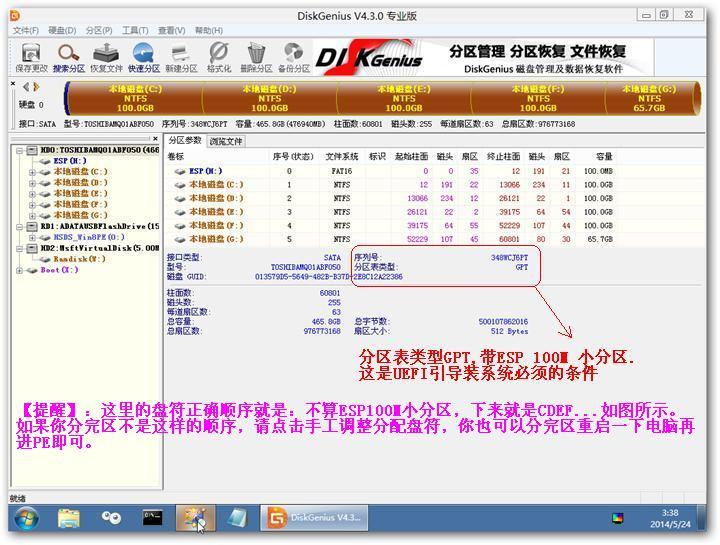Viewport: 720px width, 545px height.
Task: Select 本地磁盘(E:) block in disk bar
Action: (x=404, y=98)
